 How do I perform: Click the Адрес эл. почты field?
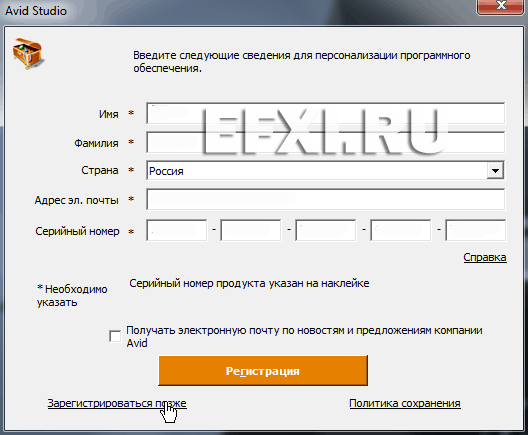point(326,199)
